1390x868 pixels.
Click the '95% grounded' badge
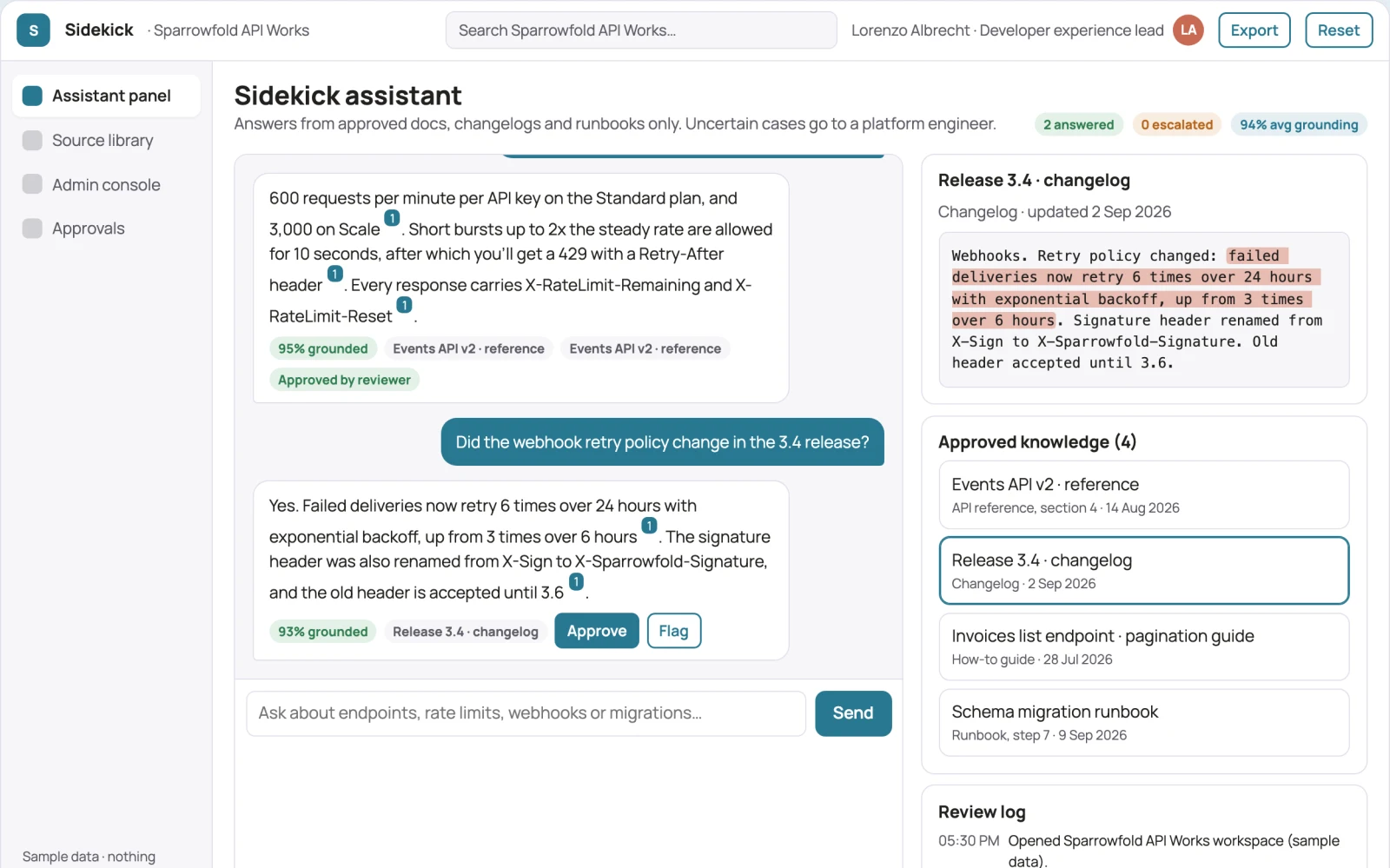coord(323,348)
